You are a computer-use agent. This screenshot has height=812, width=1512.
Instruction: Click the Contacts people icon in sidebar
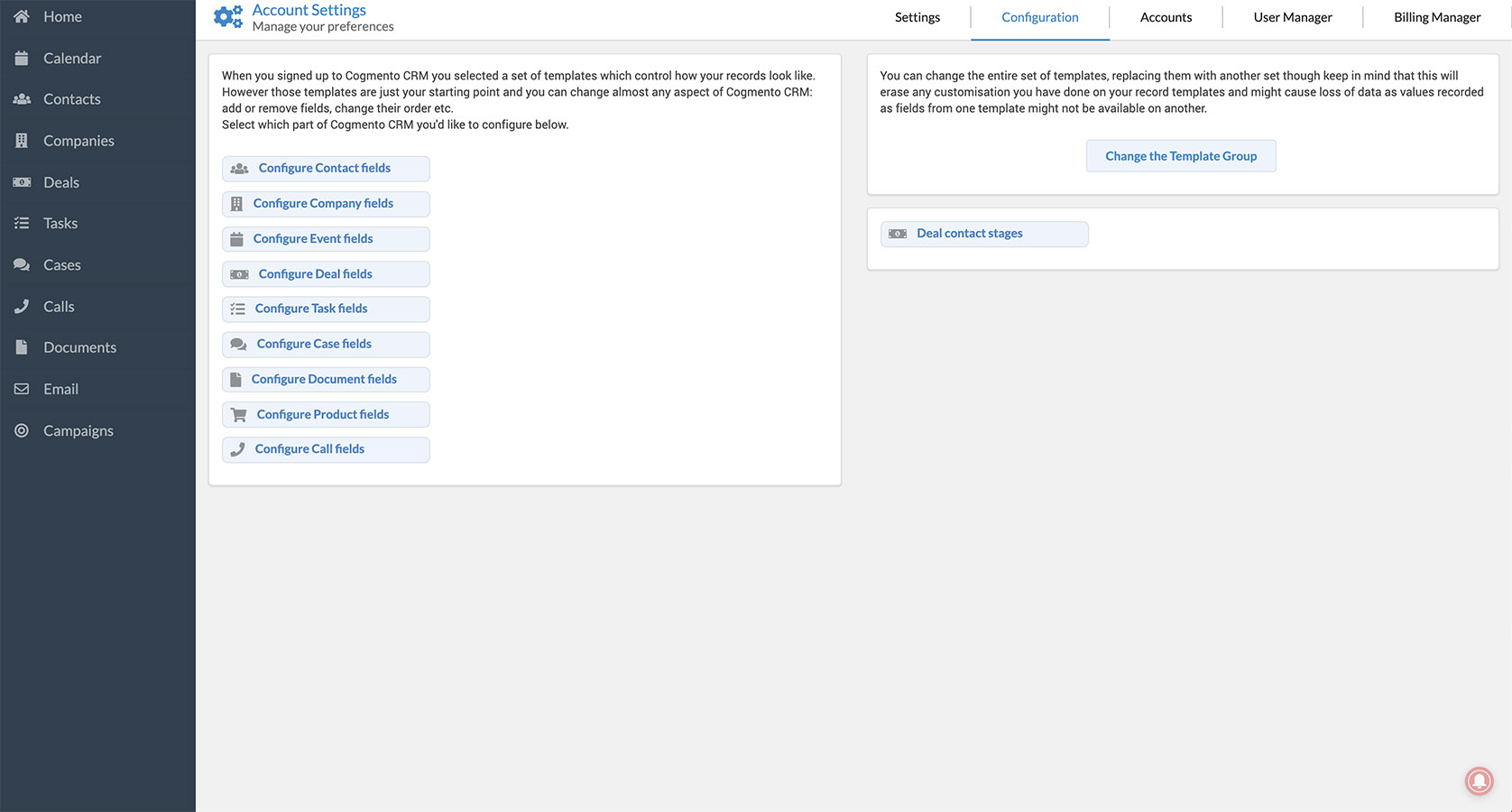(22, 99)
